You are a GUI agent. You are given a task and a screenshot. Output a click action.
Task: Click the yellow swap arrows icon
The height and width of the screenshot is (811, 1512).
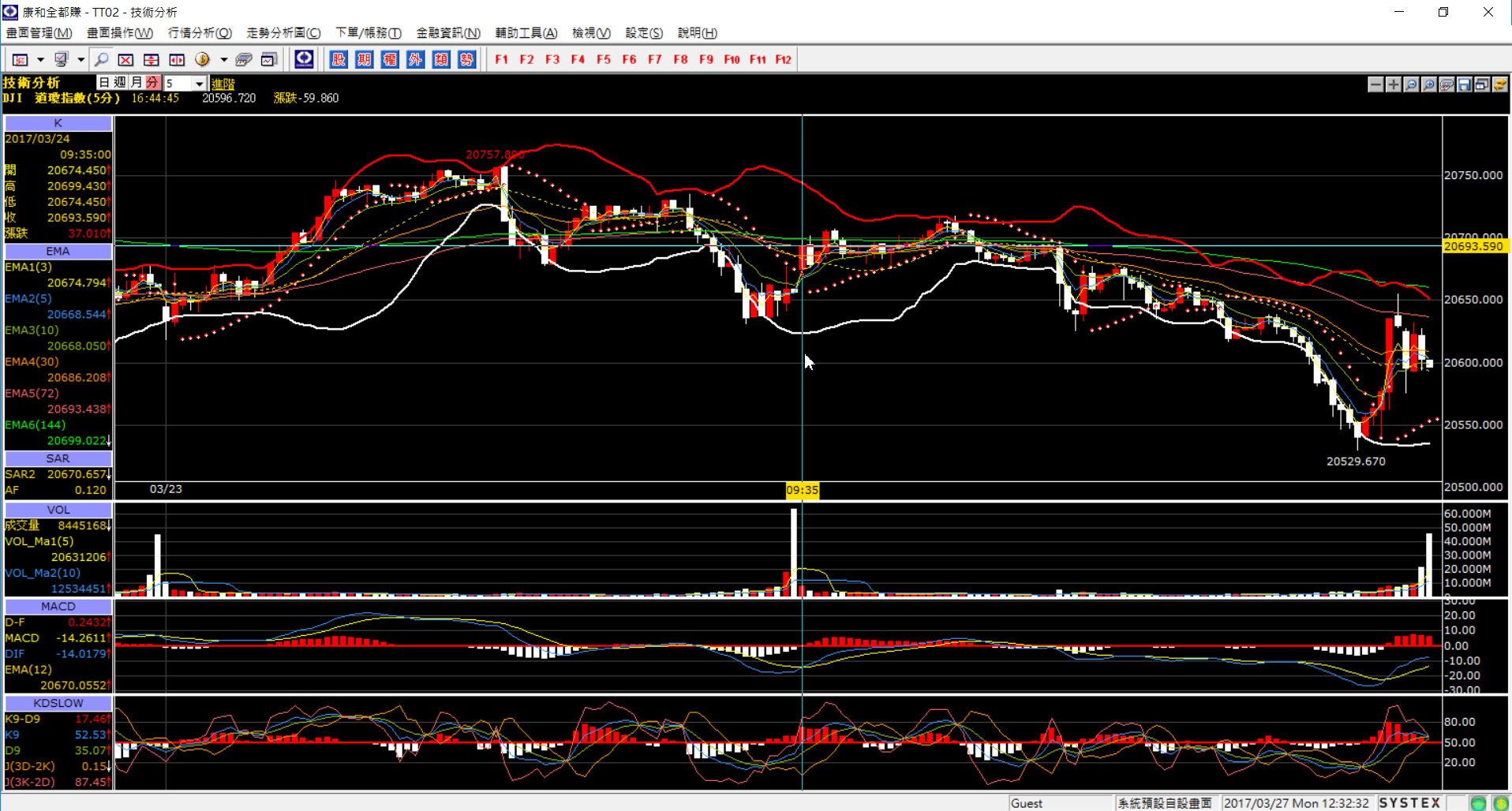point(1500,84)
